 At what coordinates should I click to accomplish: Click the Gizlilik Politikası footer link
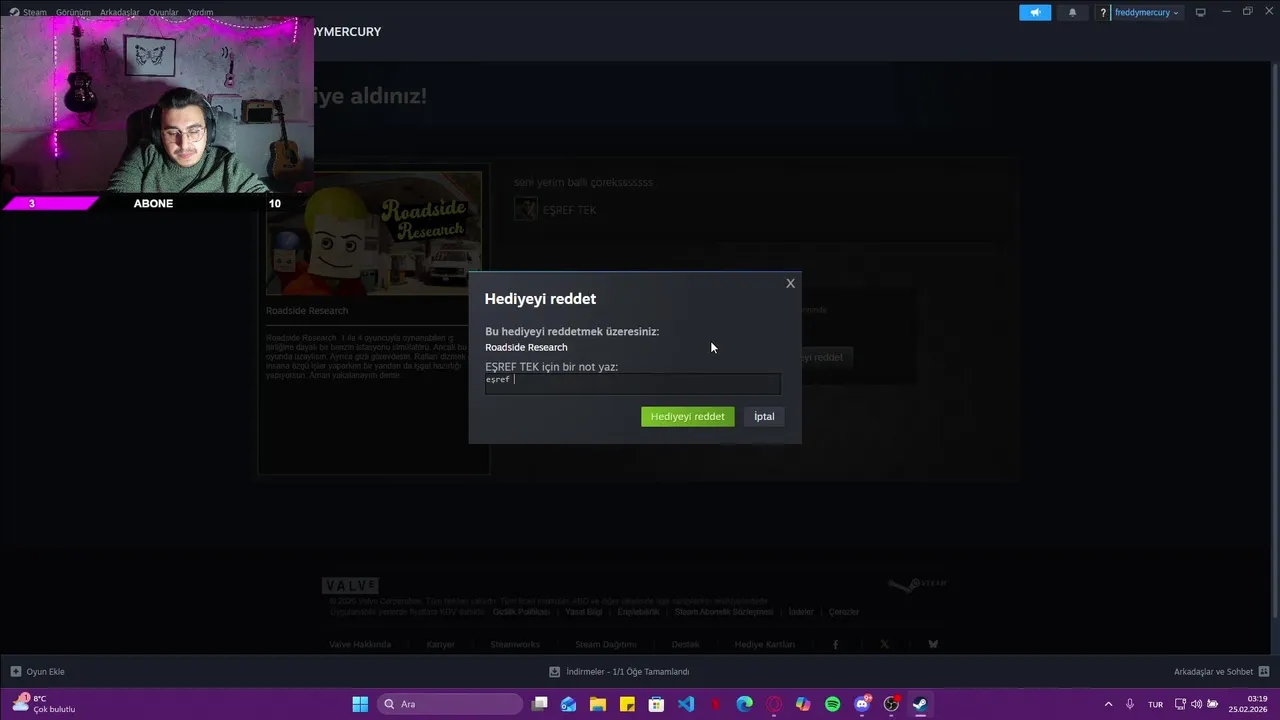[521, 611]
